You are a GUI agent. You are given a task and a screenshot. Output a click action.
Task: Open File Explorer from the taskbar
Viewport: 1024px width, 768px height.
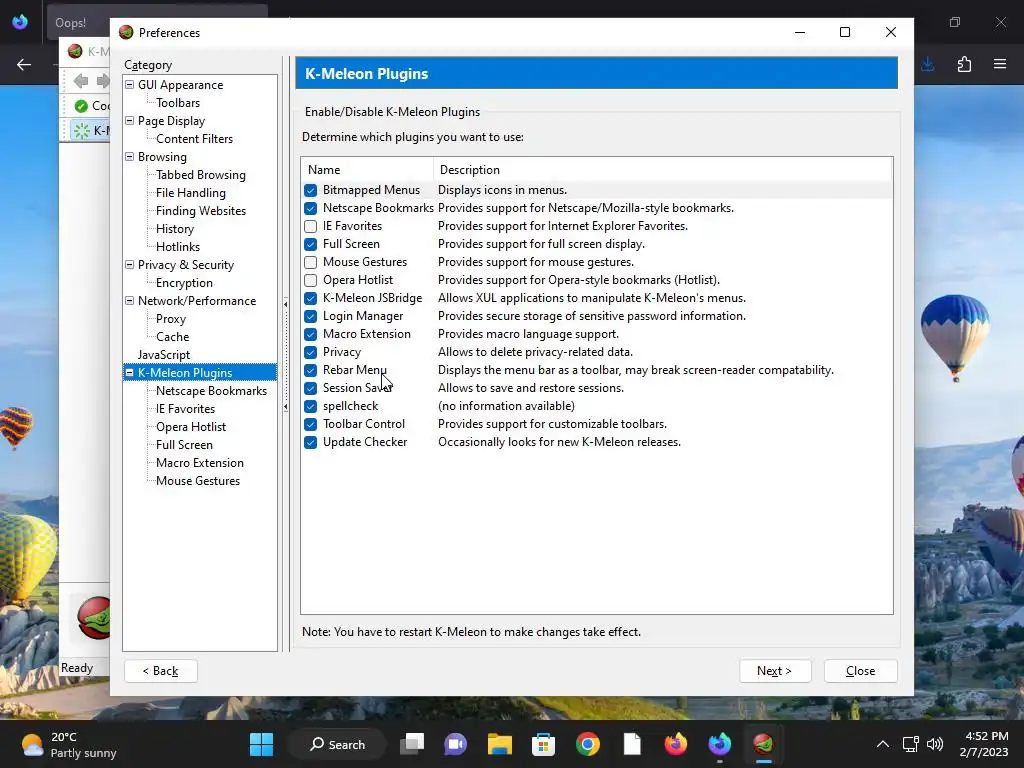coord(500,744)
